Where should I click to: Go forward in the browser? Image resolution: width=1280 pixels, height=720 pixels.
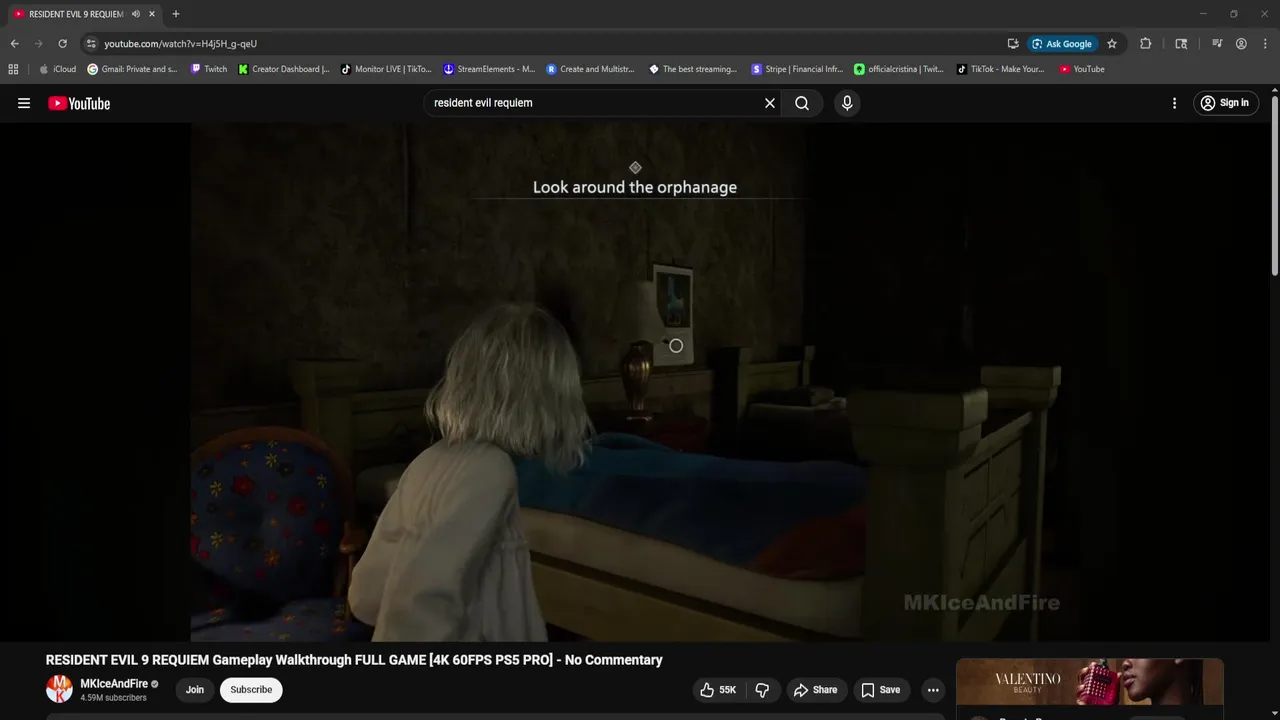[38, 44]
